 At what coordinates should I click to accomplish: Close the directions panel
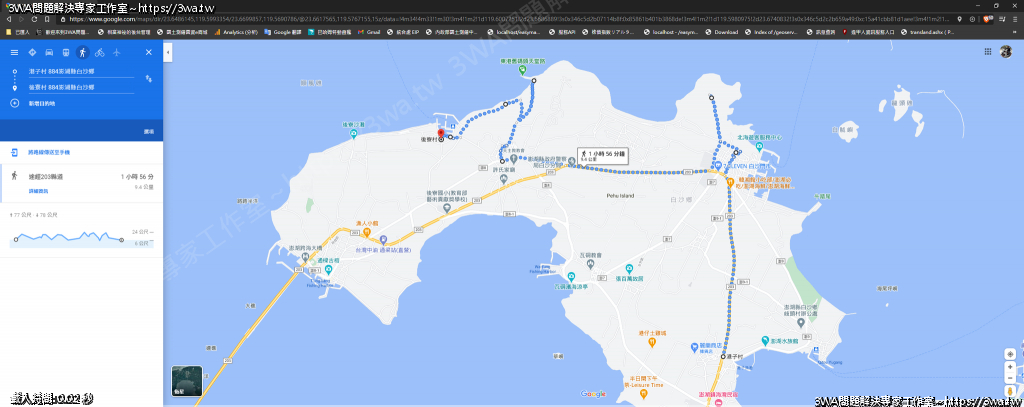click(x=149, y=51)
